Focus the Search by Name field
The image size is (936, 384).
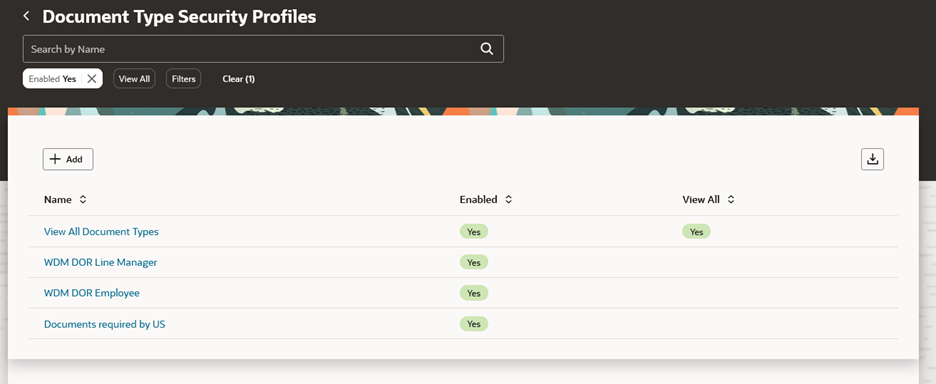[x=251, y=49]
